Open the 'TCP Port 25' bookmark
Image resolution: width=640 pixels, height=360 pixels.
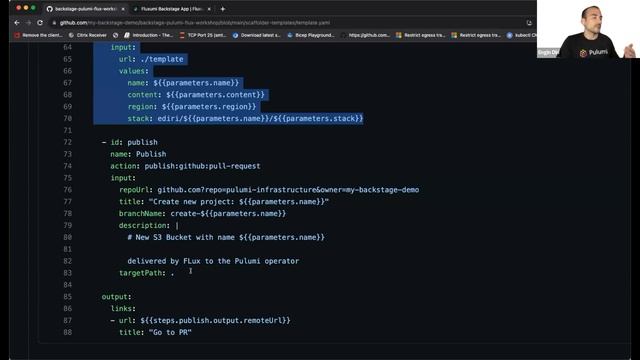point(203,36)
